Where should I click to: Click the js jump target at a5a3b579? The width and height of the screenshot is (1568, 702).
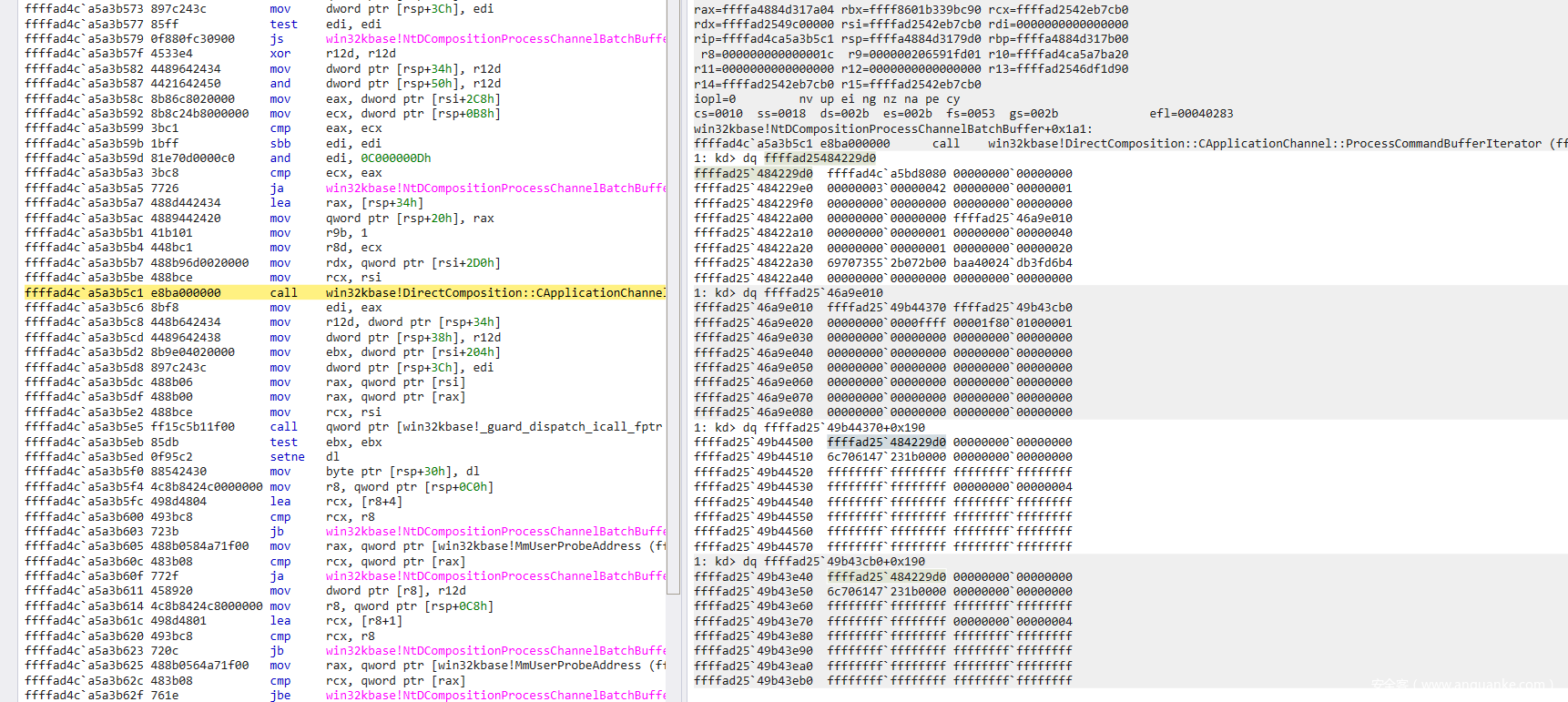(x=494, y=39)
